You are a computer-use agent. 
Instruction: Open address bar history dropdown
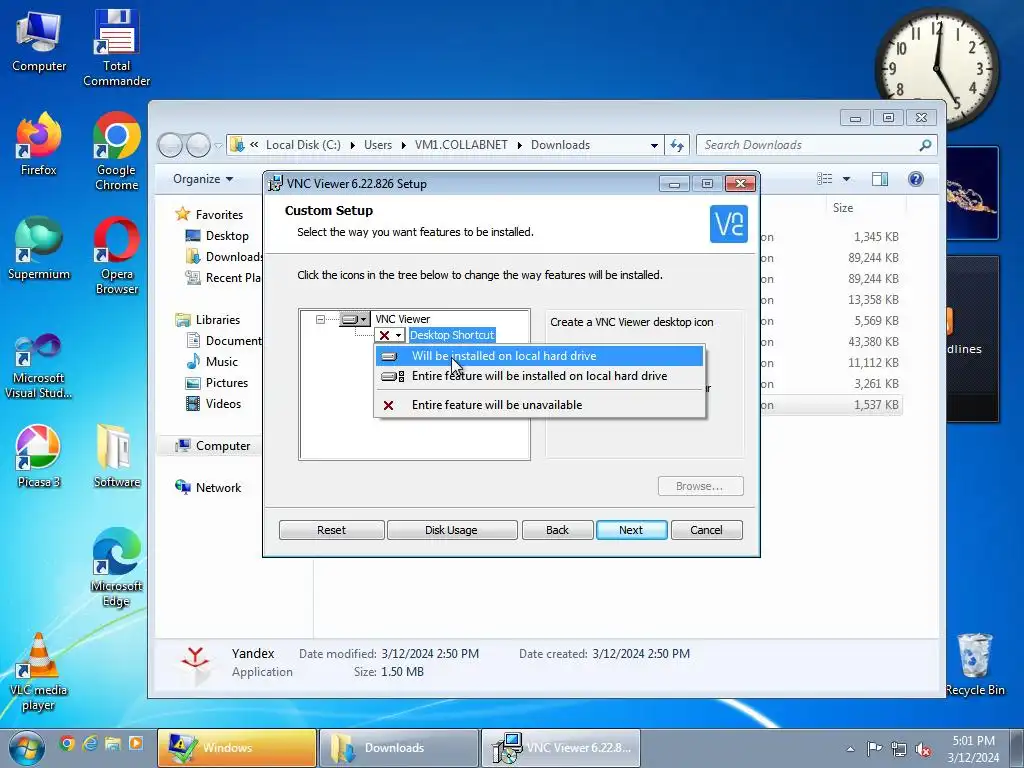click(x=654, y=145)
